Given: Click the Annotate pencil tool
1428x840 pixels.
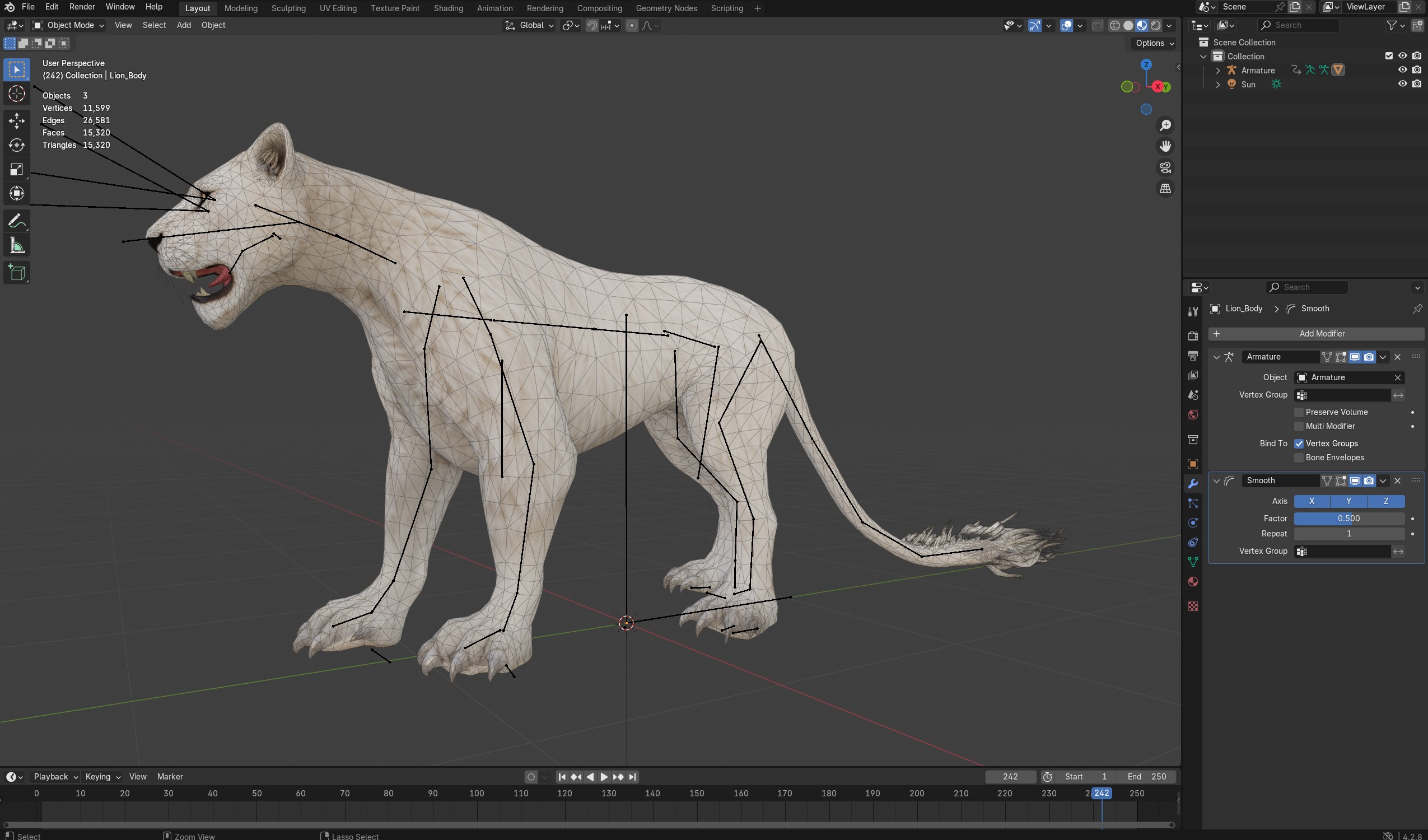Looking at the screenshot, I should pyautogui.click(x=16, y=221).
